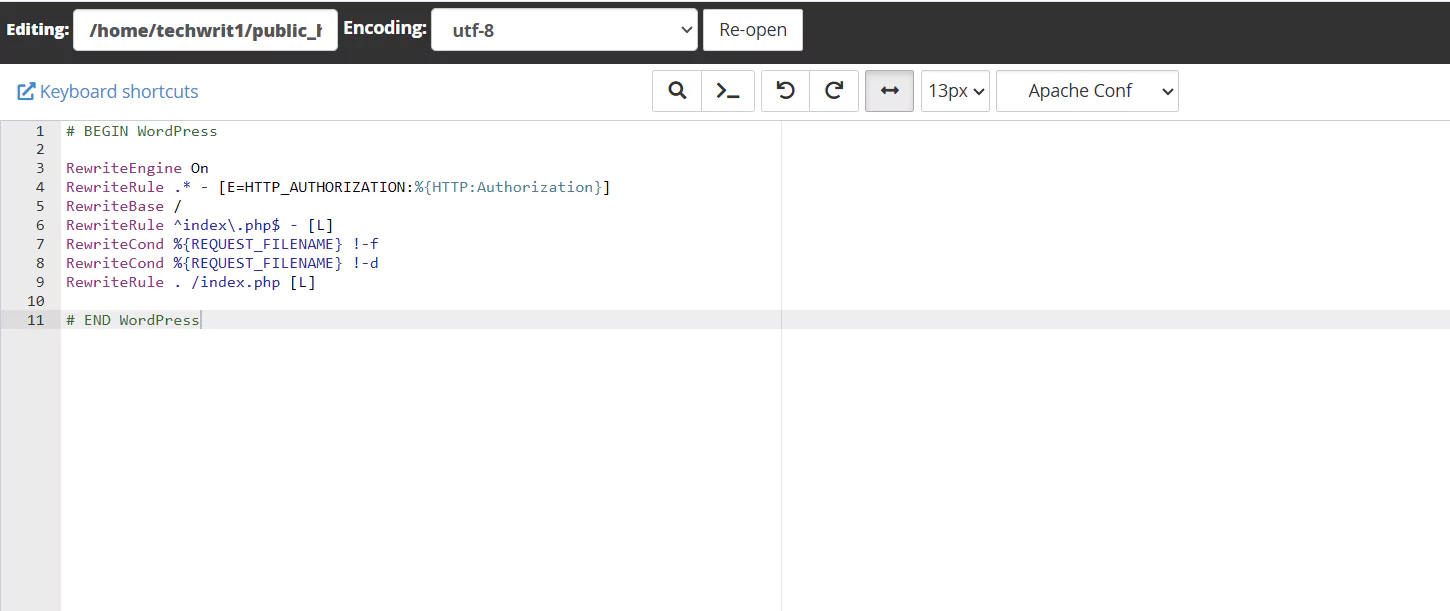
Task: Open the utf-8 Encoding dropdown
Action: tap(564, 30)
